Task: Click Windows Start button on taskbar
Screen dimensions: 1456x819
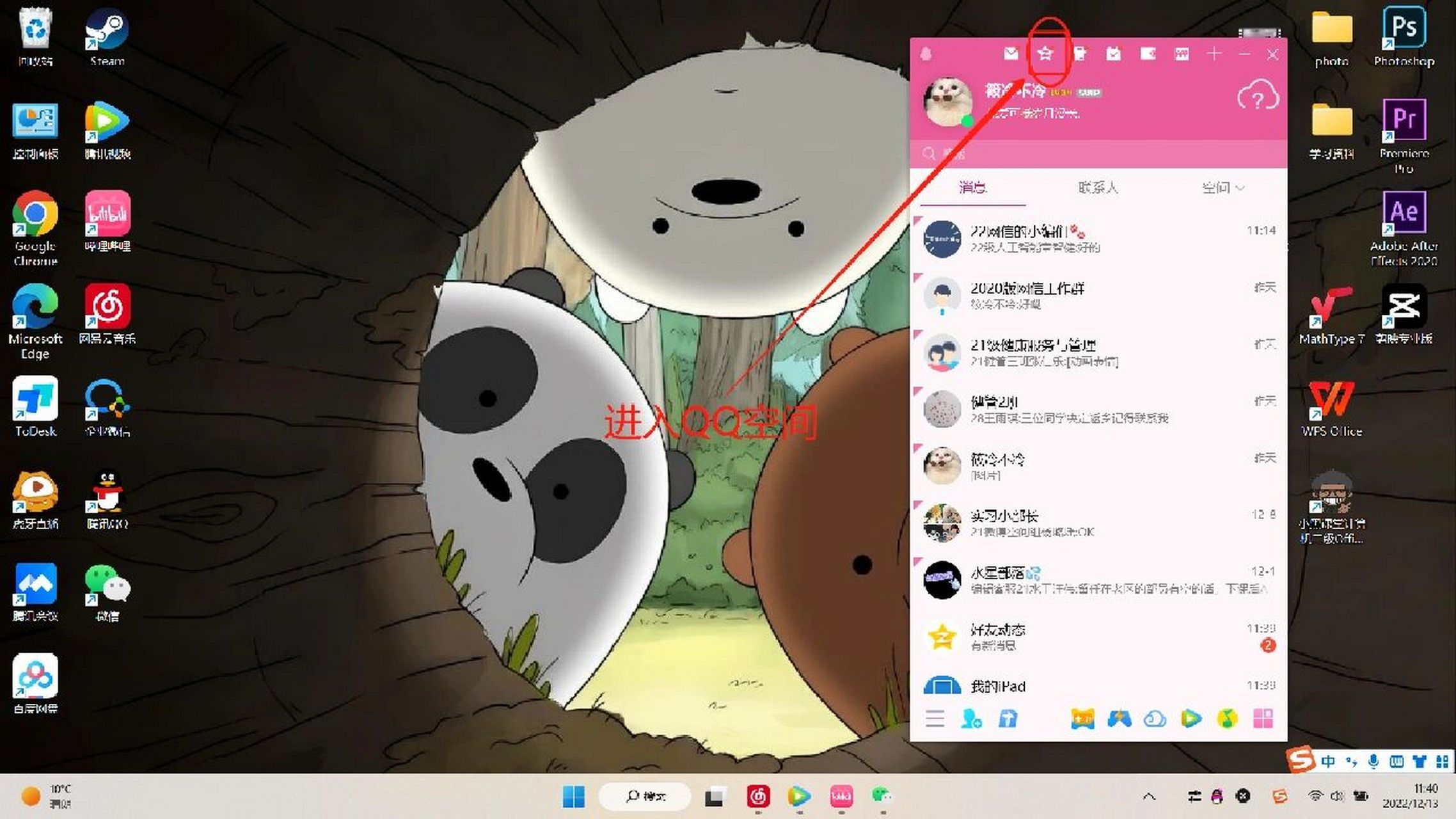Action: click(x=573, y=797)
